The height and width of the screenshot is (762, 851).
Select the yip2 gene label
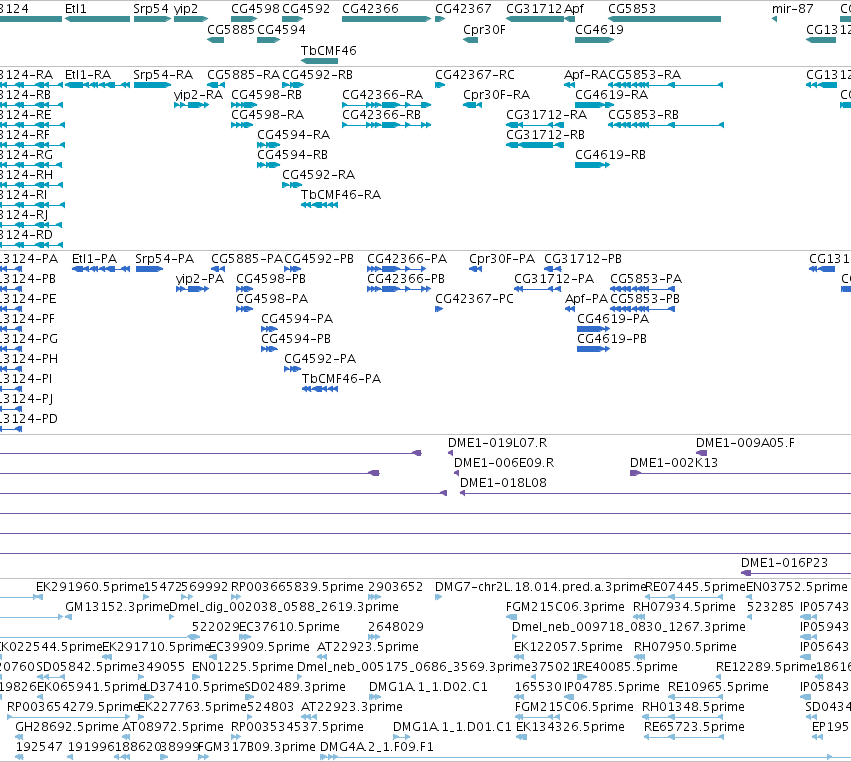tap(186, 9)
